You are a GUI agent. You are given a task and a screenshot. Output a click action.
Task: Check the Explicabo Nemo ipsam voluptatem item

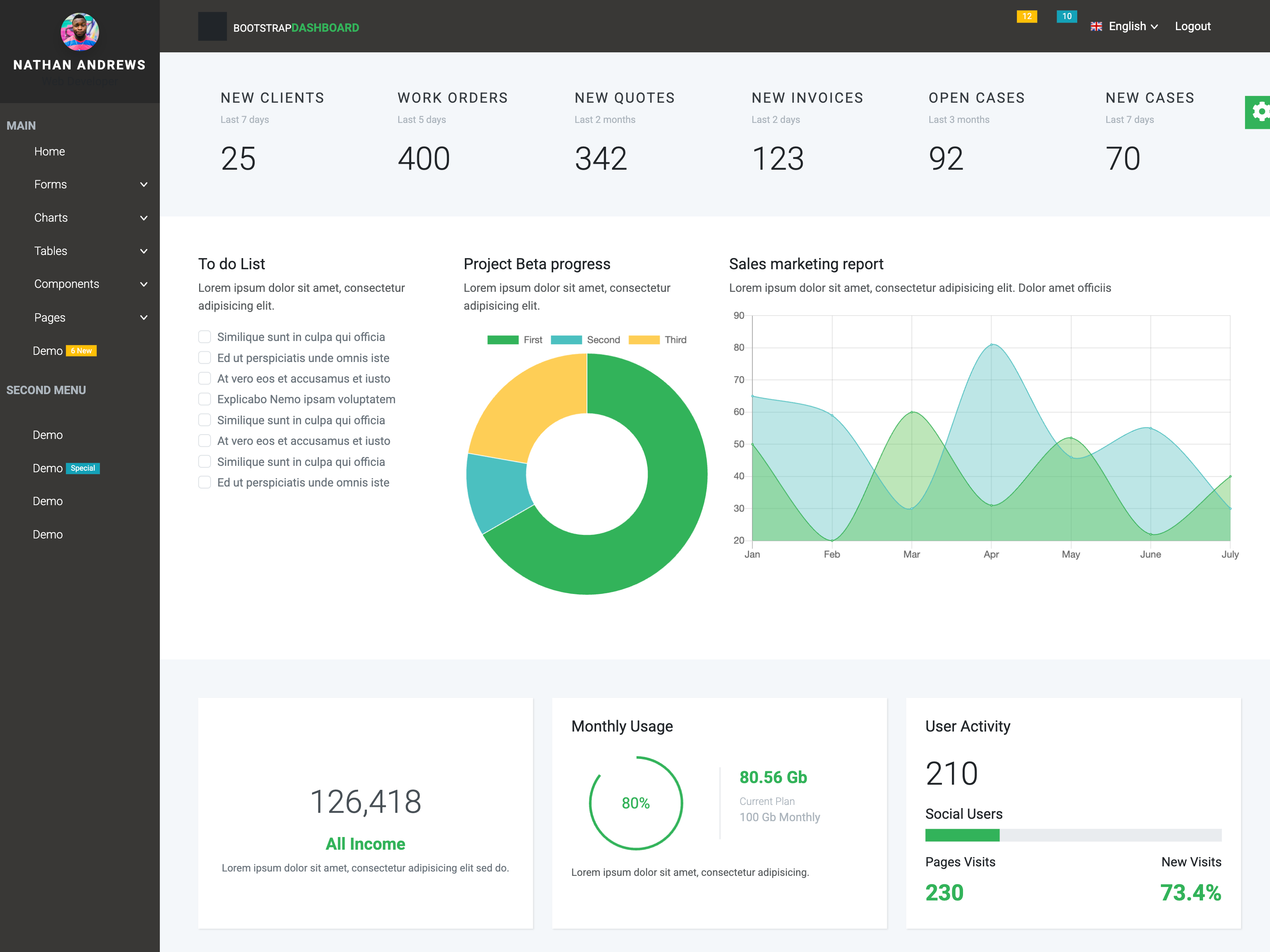point(204,399)
